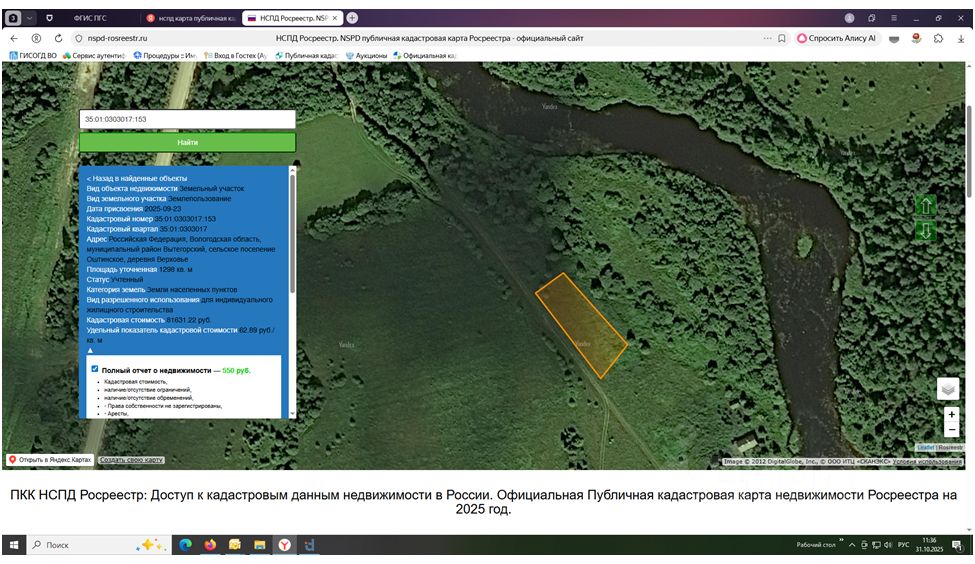Click the Рабочий стол toolbar label
The height and width of the screenshot is (564, 975).
point(816,545)
